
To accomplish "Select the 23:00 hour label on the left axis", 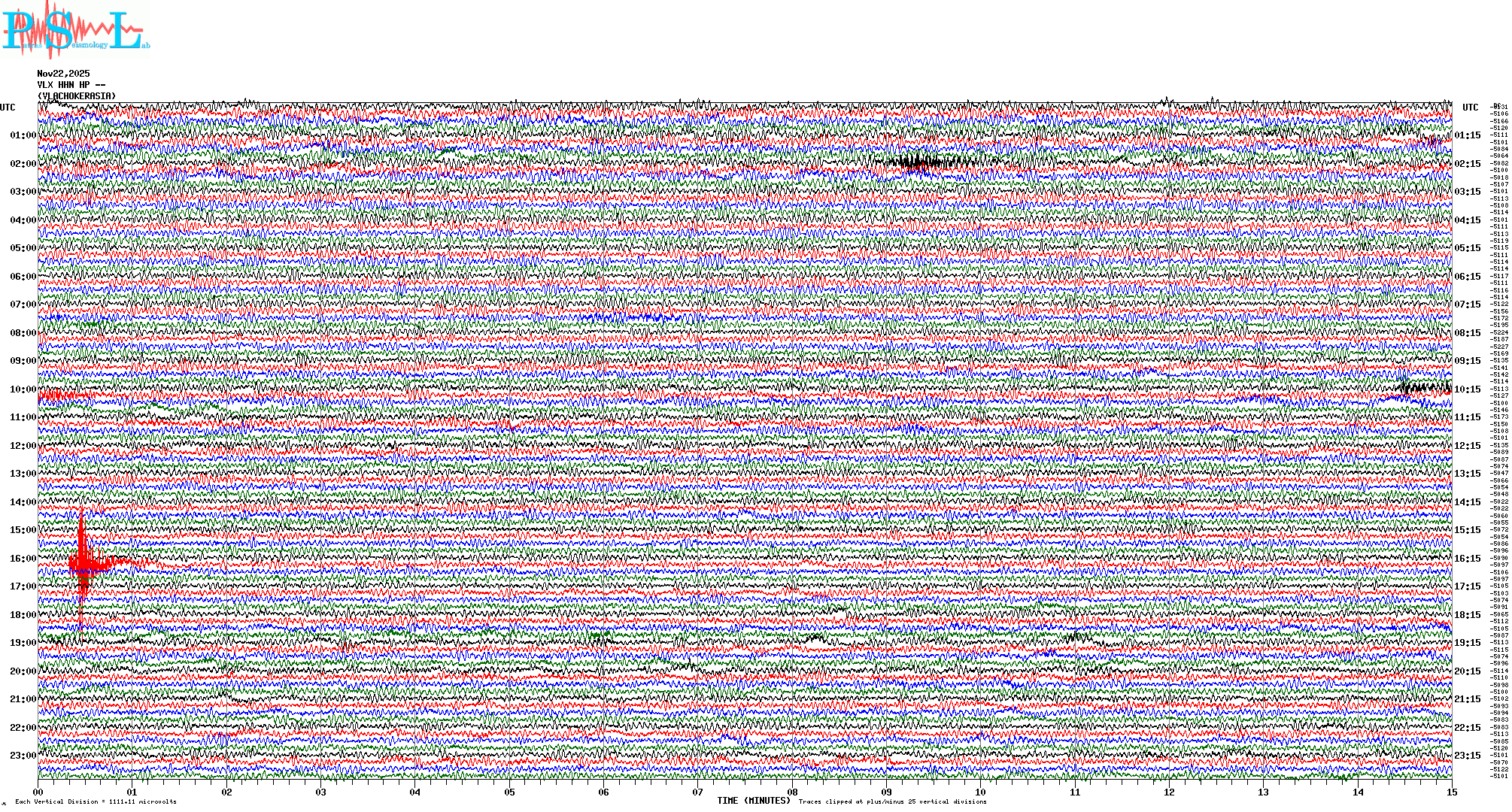I will 23,756.
